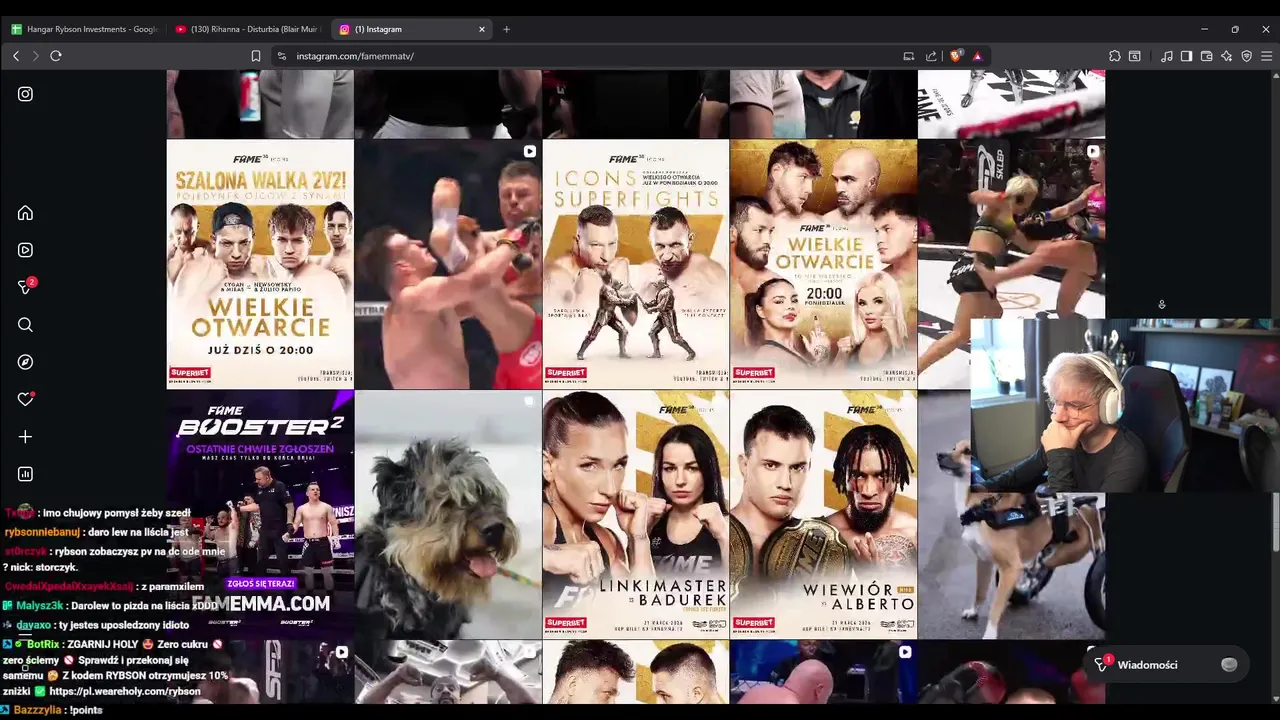The width and height of the screenshot is (1280, 720).
Task: Open Brave VPN shield icon
Action: (1246, 56)
